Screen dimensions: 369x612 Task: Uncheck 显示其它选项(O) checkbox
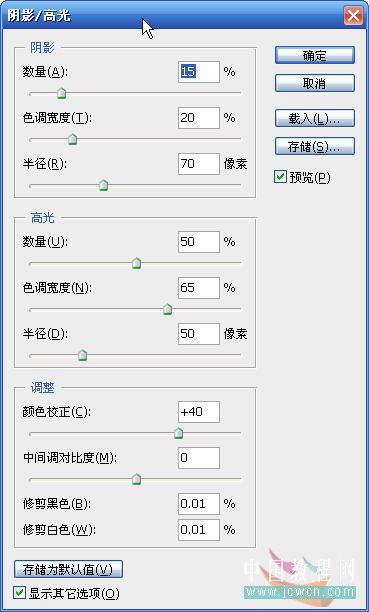pos(19,593)
